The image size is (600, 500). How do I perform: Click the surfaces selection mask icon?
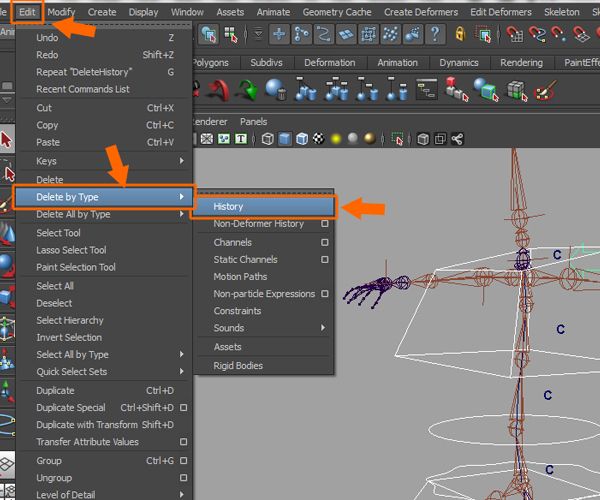346,35
